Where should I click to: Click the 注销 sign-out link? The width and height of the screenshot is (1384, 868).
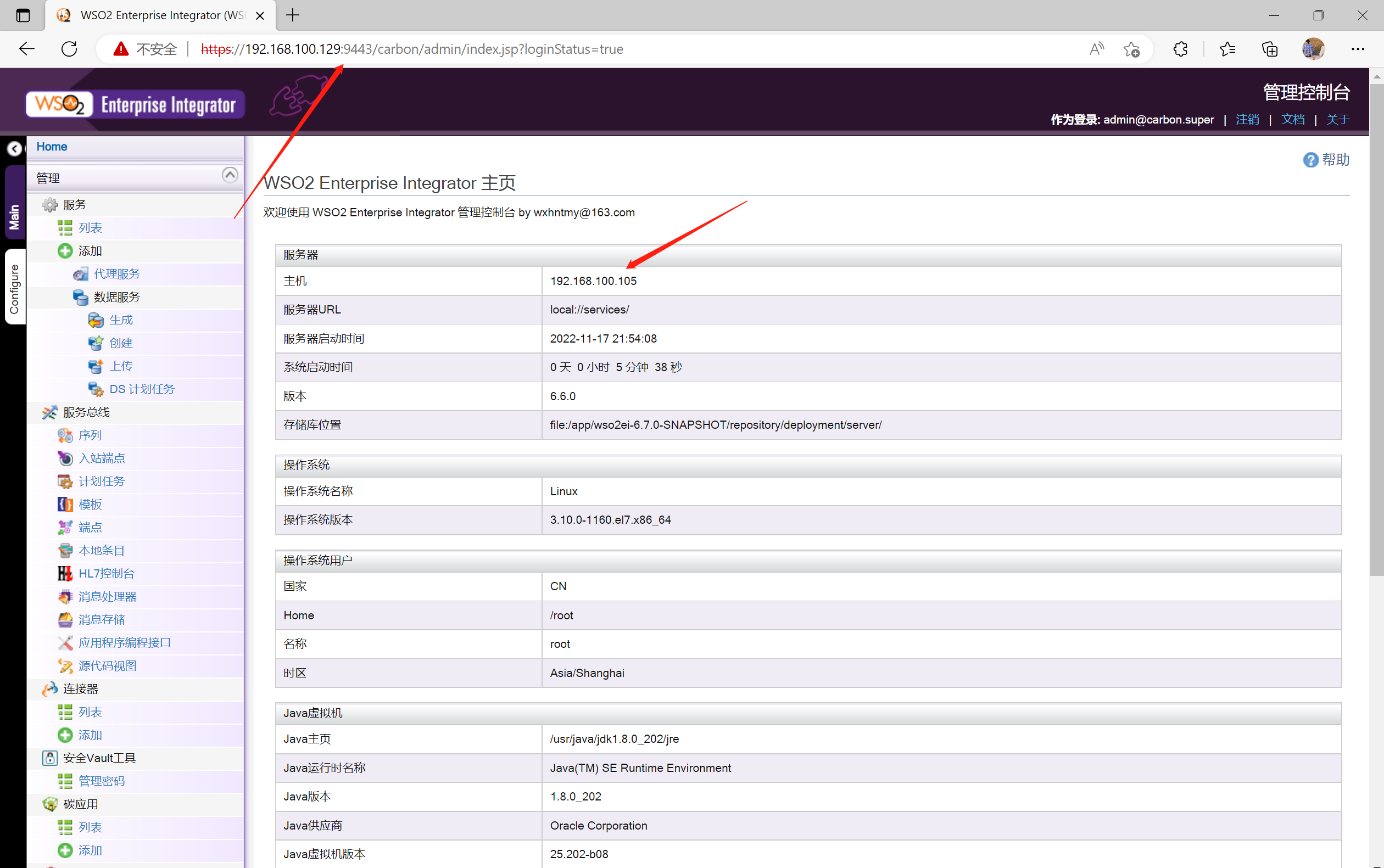tap(1247, 119)
